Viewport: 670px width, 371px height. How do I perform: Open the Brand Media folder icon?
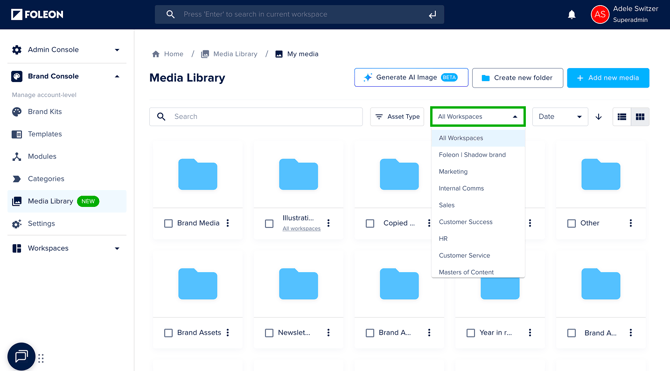[x=198, y=174]
